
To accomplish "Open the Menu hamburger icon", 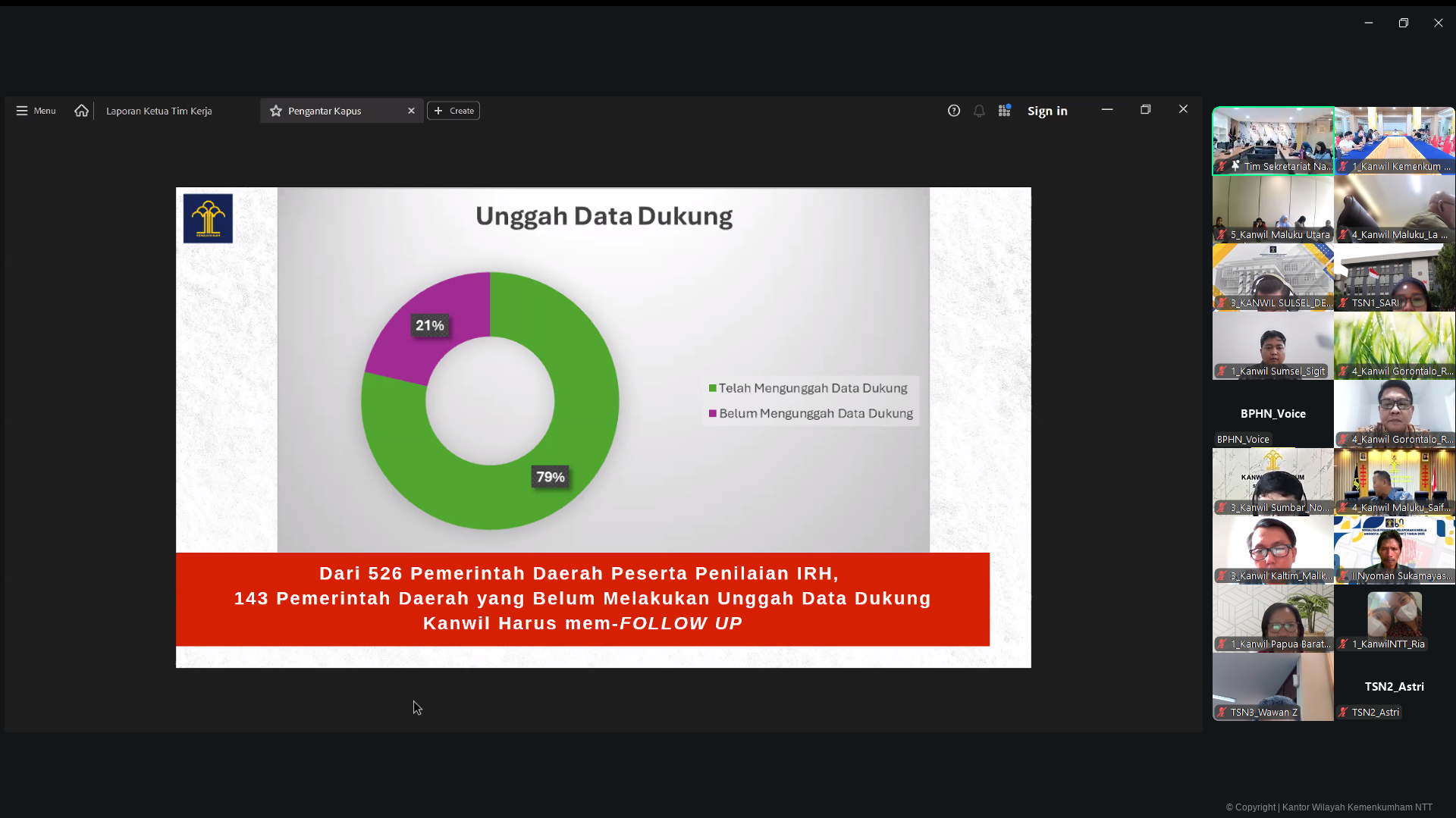I will (x=22, y=111).
